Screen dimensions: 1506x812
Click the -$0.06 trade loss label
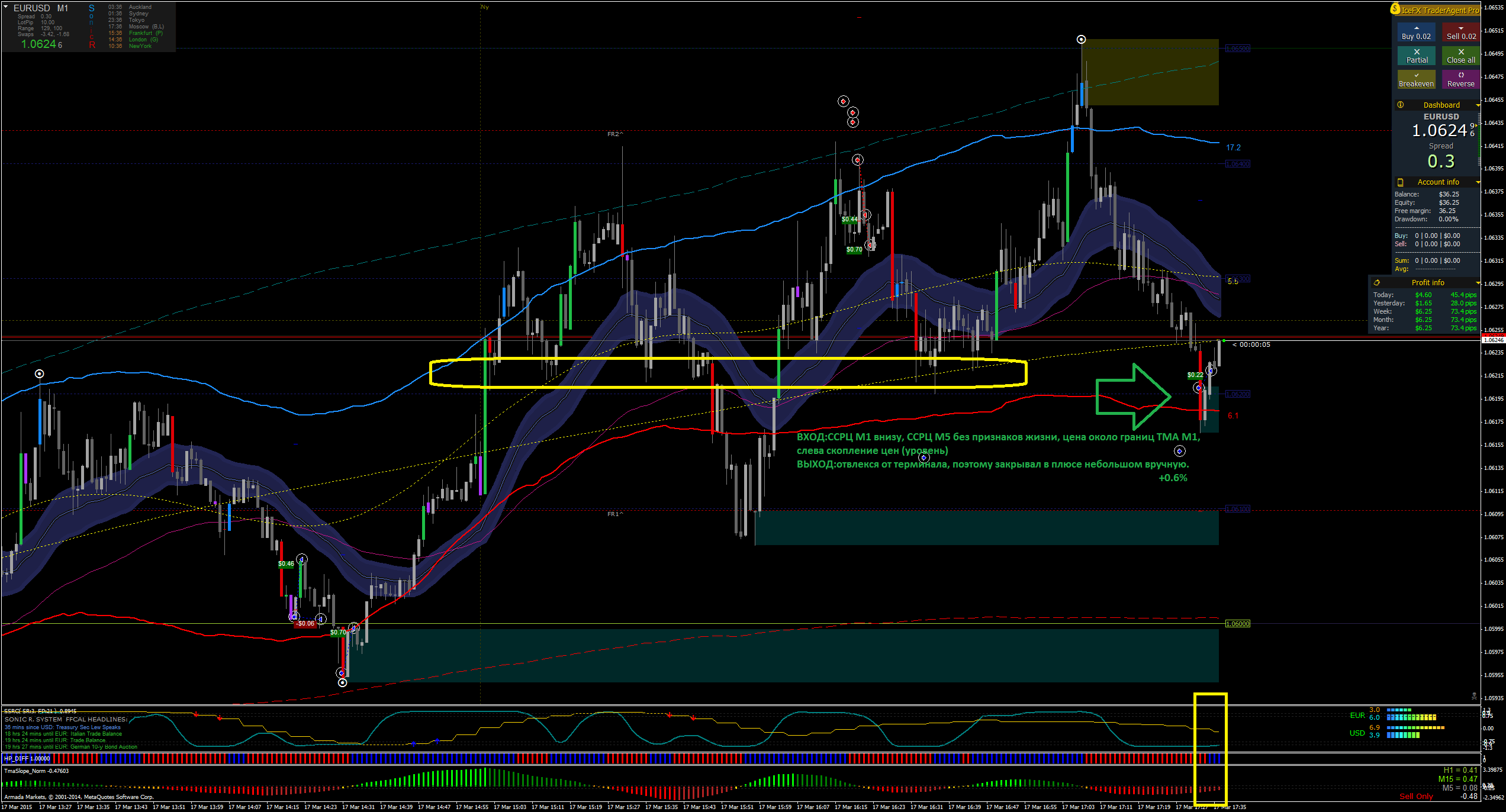305,623
